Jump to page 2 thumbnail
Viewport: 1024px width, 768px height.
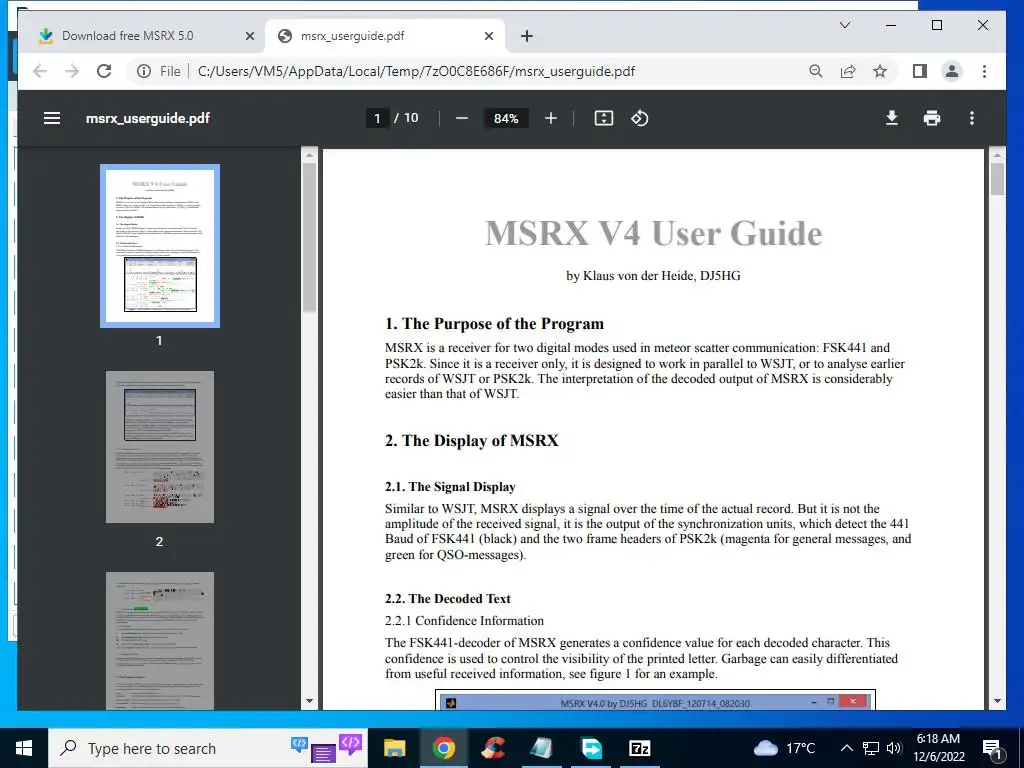(x=160, y=447)
